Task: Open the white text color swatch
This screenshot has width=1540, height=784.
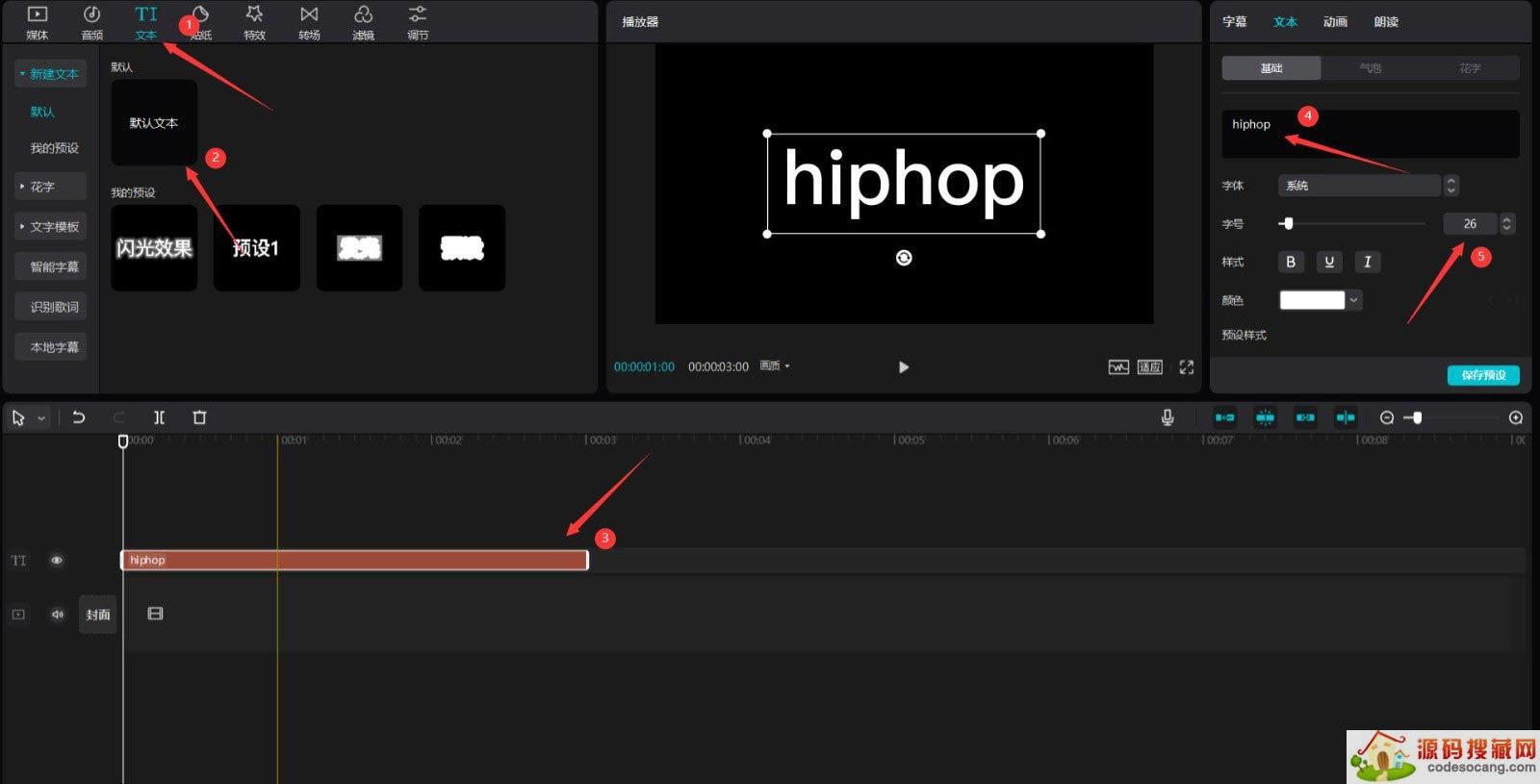Action: point(1311,300)
